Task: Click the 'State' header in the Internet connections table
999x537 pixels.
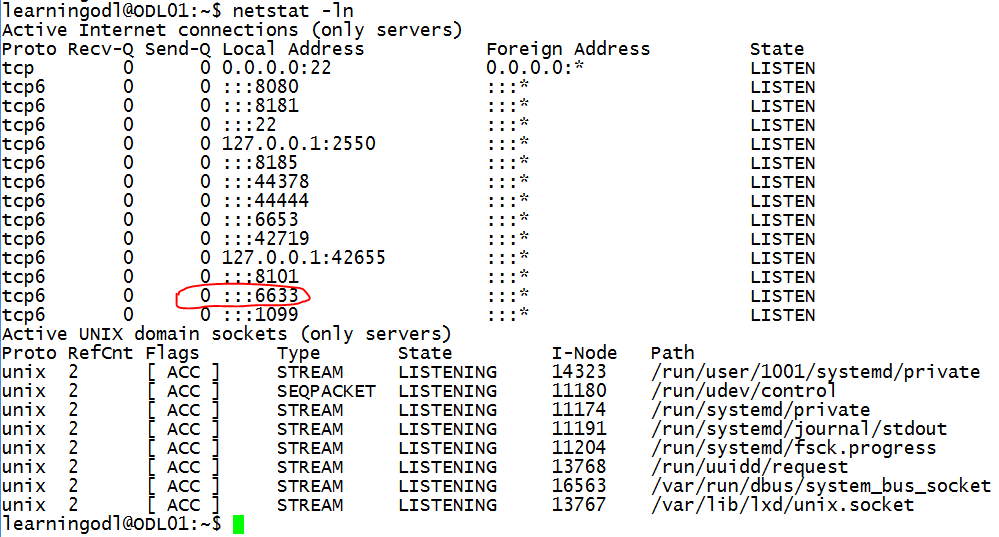Action: [777, 49]
